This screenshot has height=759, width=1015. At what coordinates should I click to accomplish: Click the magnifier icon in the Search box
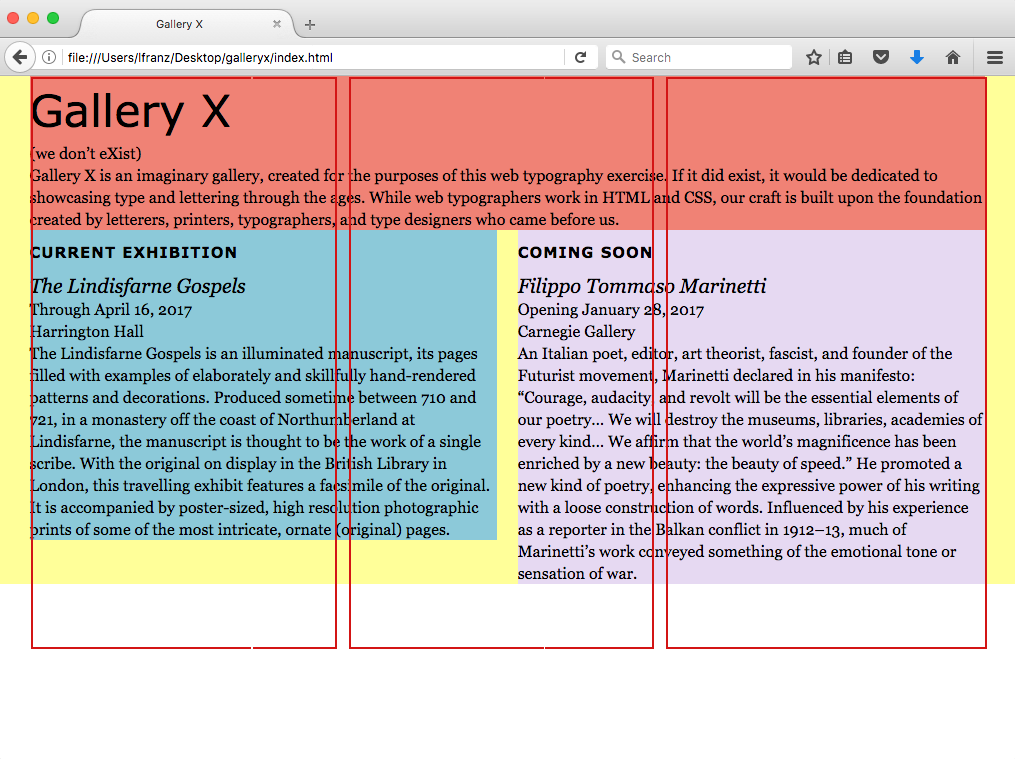click(x=618, y=58)
